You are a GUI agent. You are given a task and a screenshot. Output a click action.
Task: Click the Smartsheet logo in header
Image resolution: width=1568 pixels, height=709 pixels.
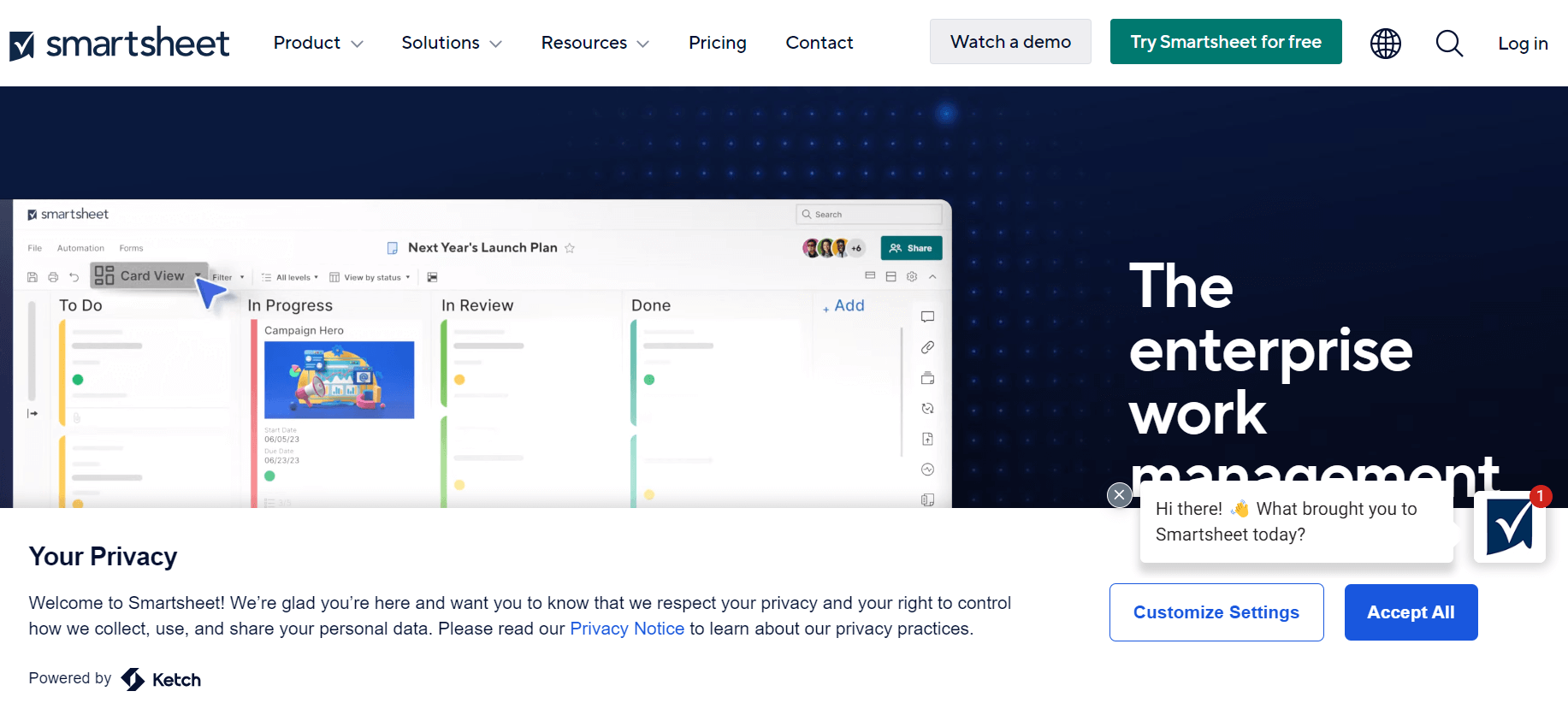click(x=120, y=43)
